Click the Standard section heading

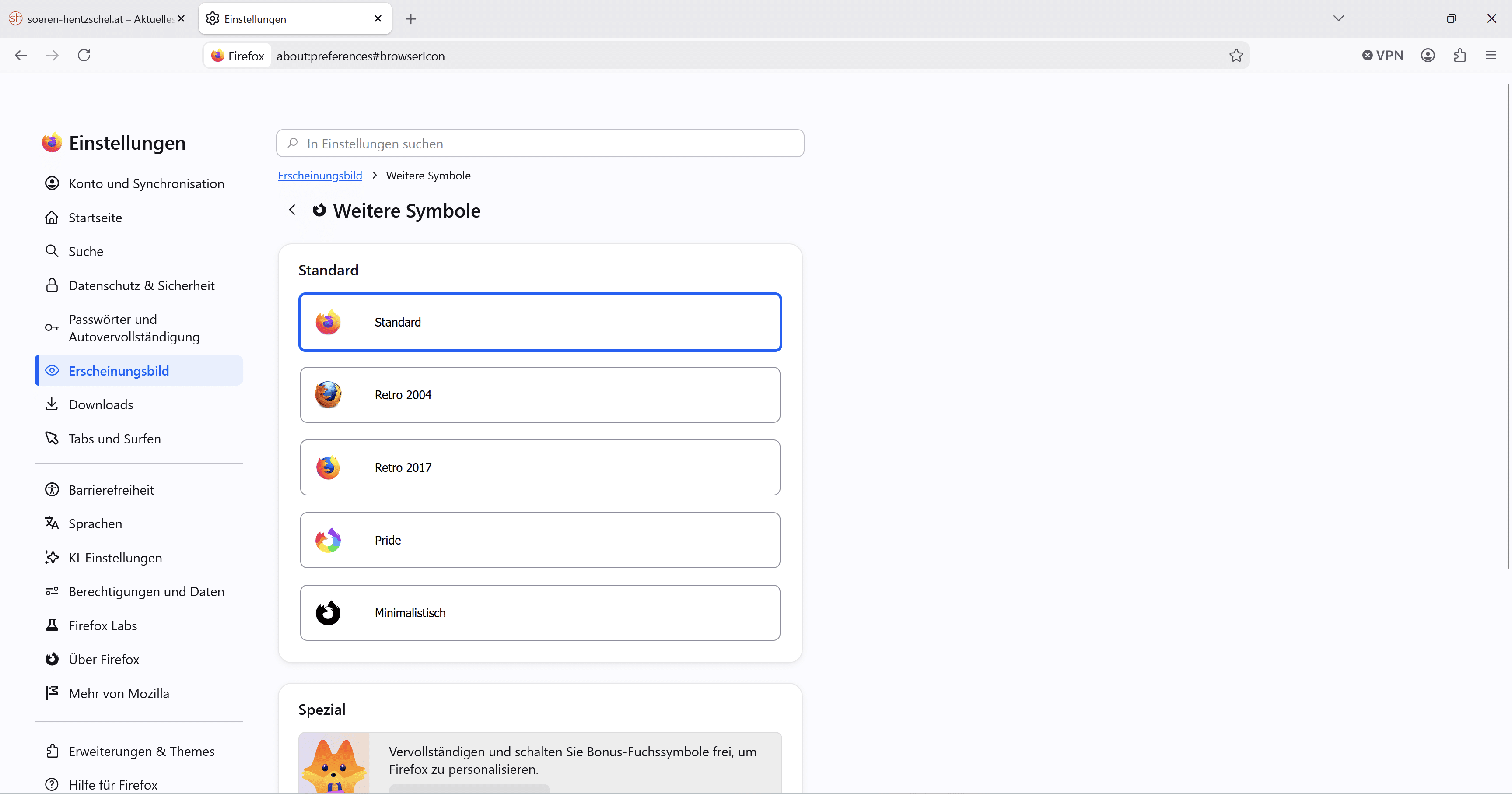coord(328,270)
